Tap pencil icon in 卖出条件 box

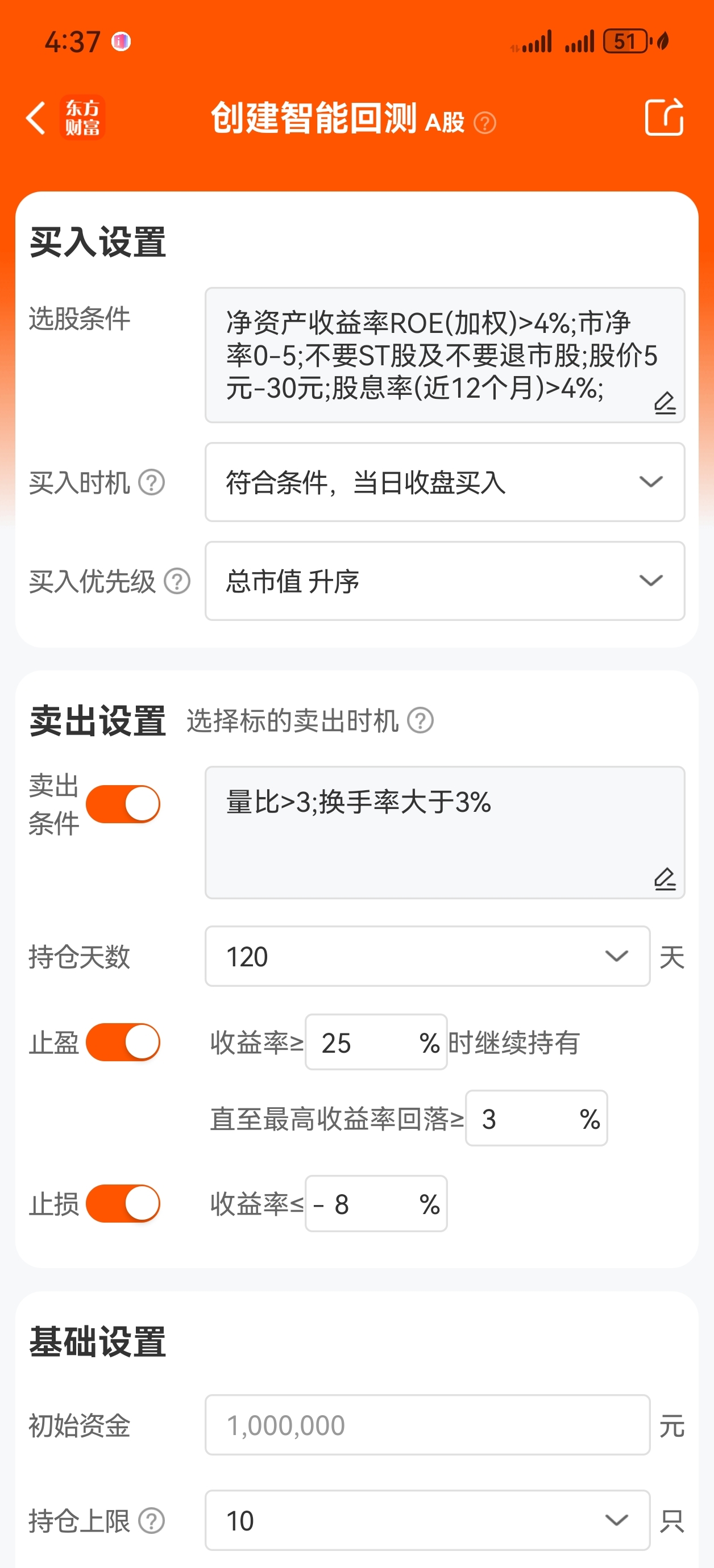[665, 879]
